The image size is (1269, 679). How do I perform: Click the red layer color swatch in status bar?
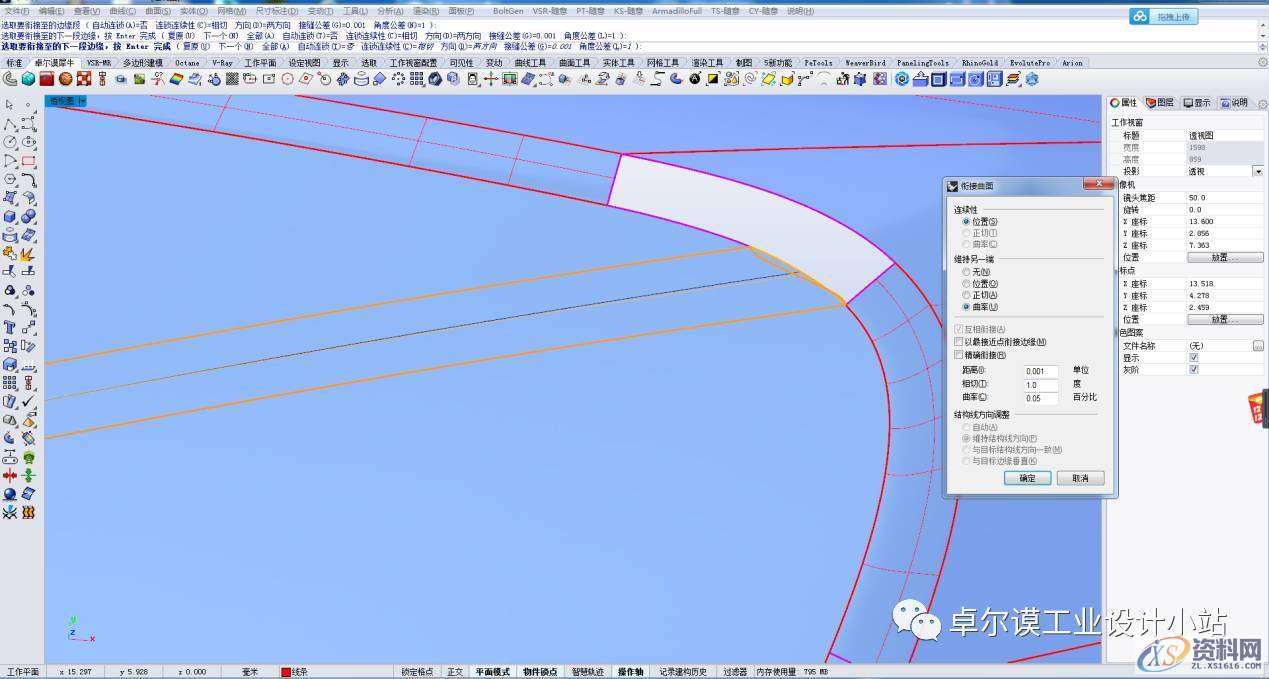(x=286, y=672)
